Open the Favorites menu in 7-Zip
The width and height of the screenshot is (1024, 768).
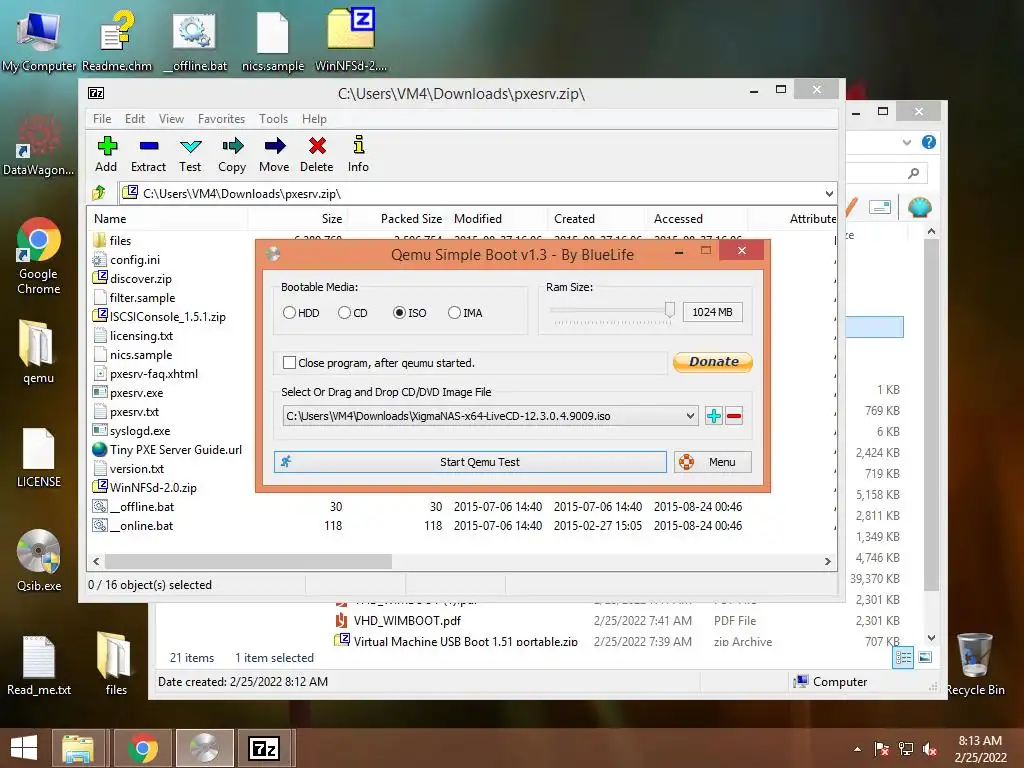[221, 119]
